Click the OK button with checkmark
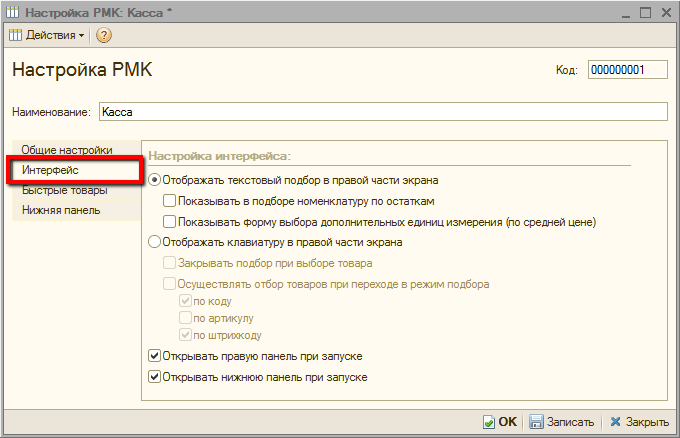Viewport: 680px width, 438px height. (x=500, y=422)
